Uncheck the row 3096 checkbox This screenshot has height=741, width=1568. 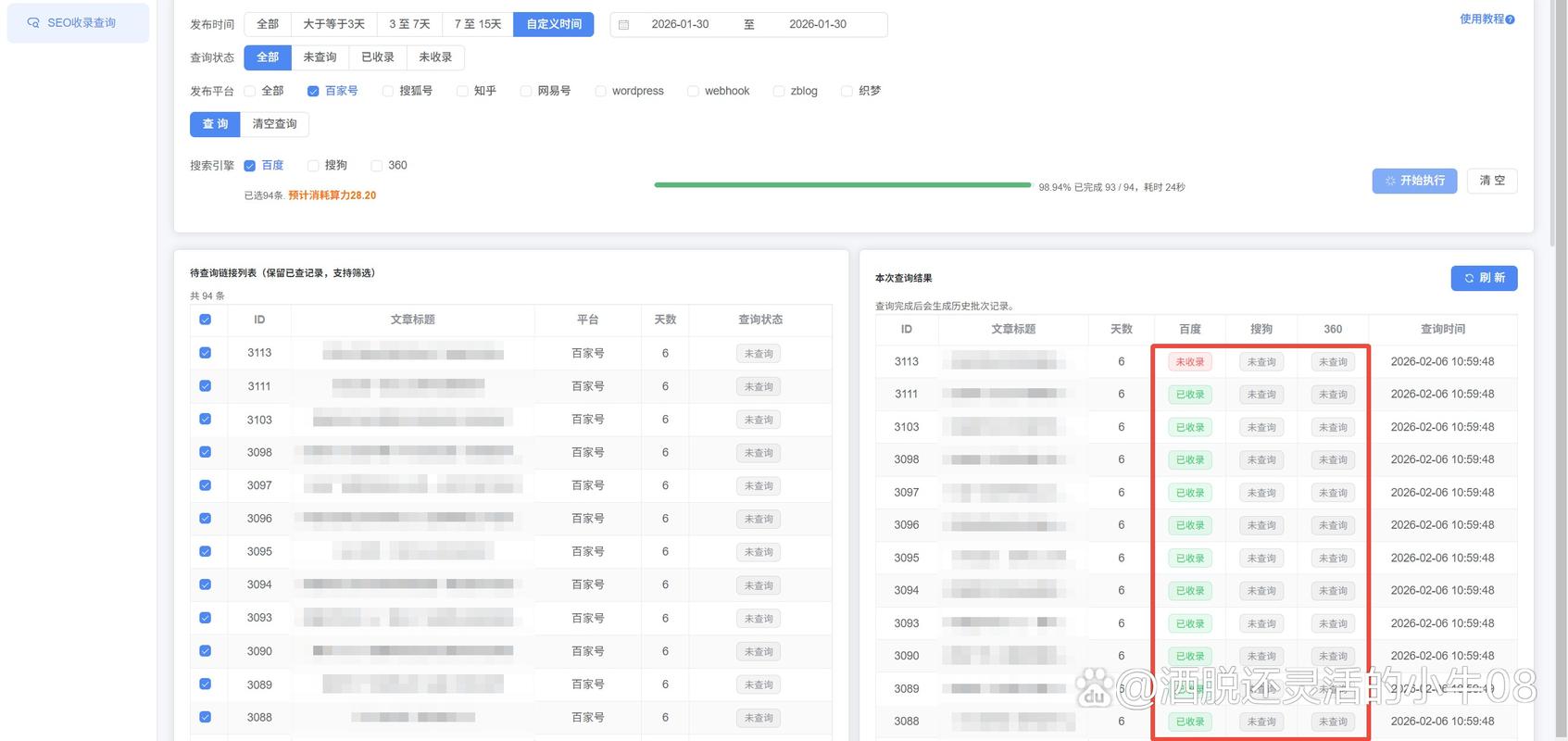click(x=206, y=519)
